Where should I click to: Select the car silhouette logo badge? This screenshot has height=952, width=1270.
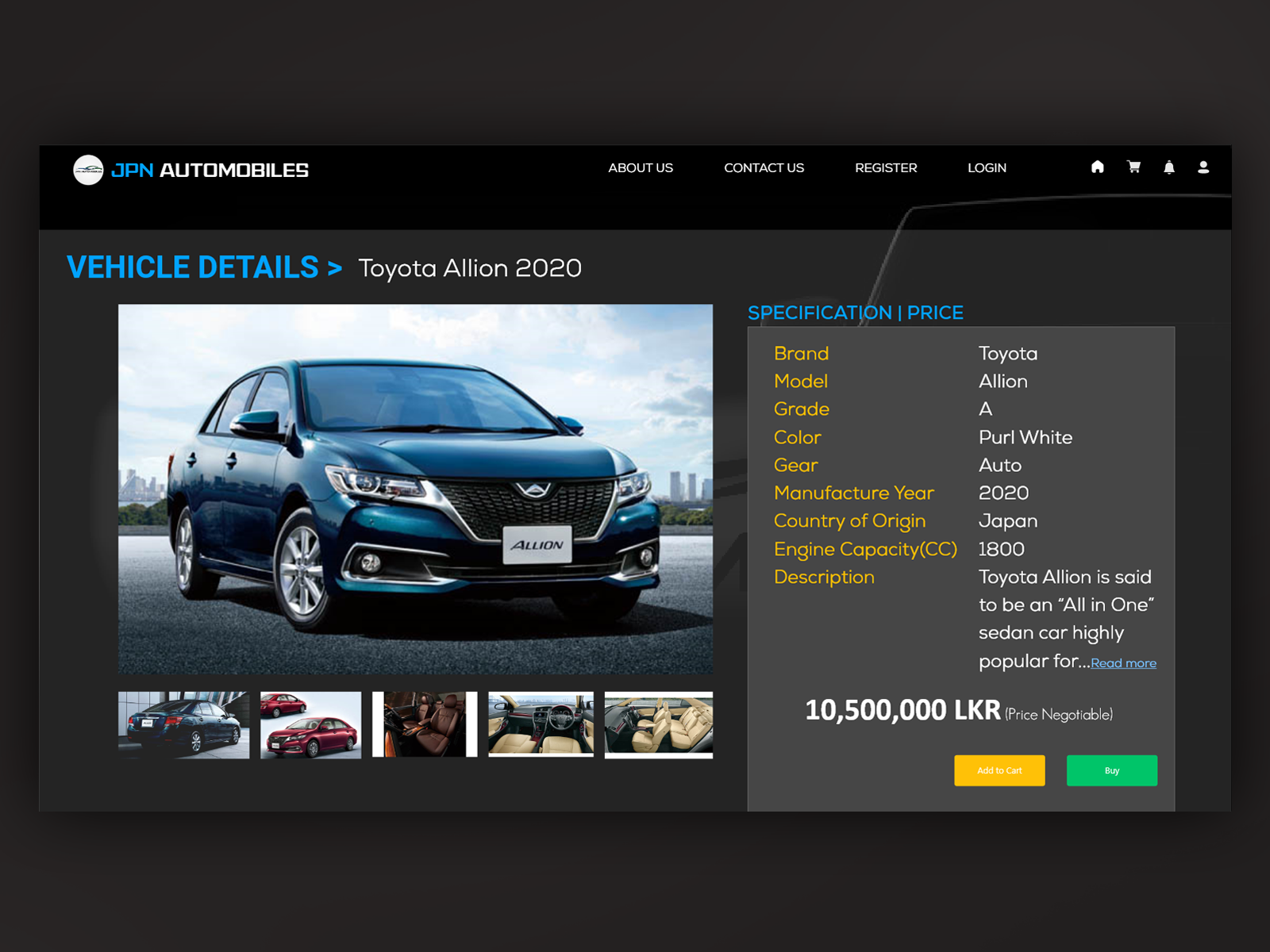(88, 168)
